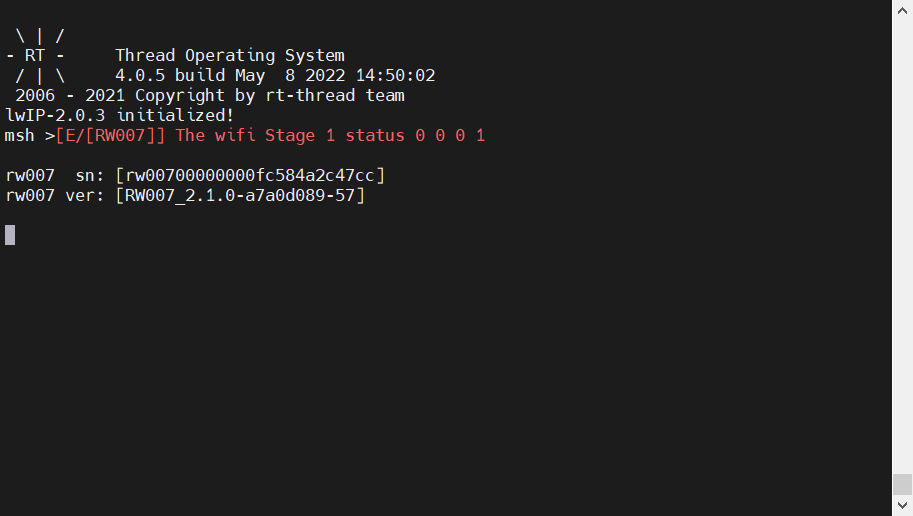The image size is (913, 516).
Task: Click the blinking block cursor in the terminal
Action: (x=10, y=235)
